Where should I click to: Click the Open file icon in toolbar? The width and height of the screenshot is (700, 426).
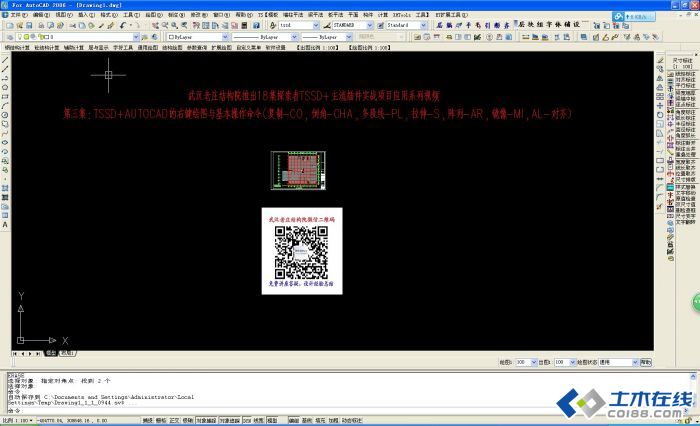click(19, 25)
